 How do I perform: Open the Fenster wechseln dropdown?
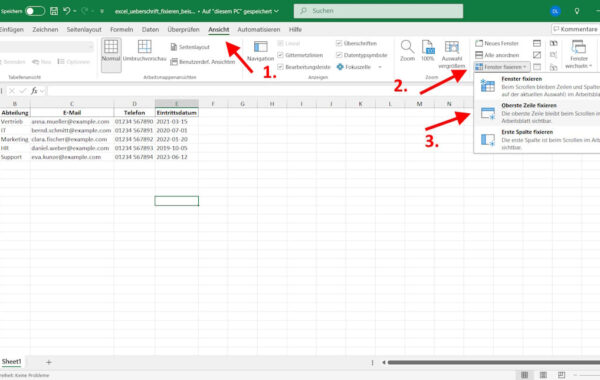click(x=579, y=54)
